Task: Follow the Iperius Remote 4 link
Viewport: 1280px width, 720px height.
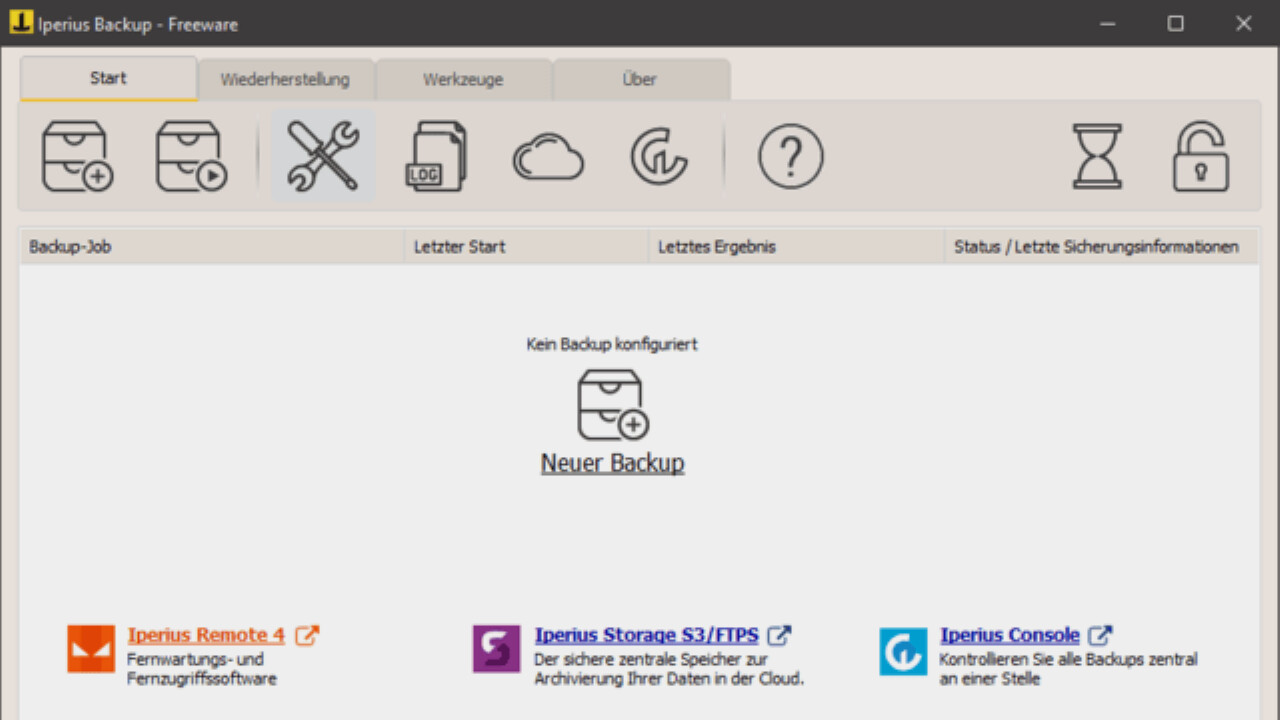Action: coord(206,635)
